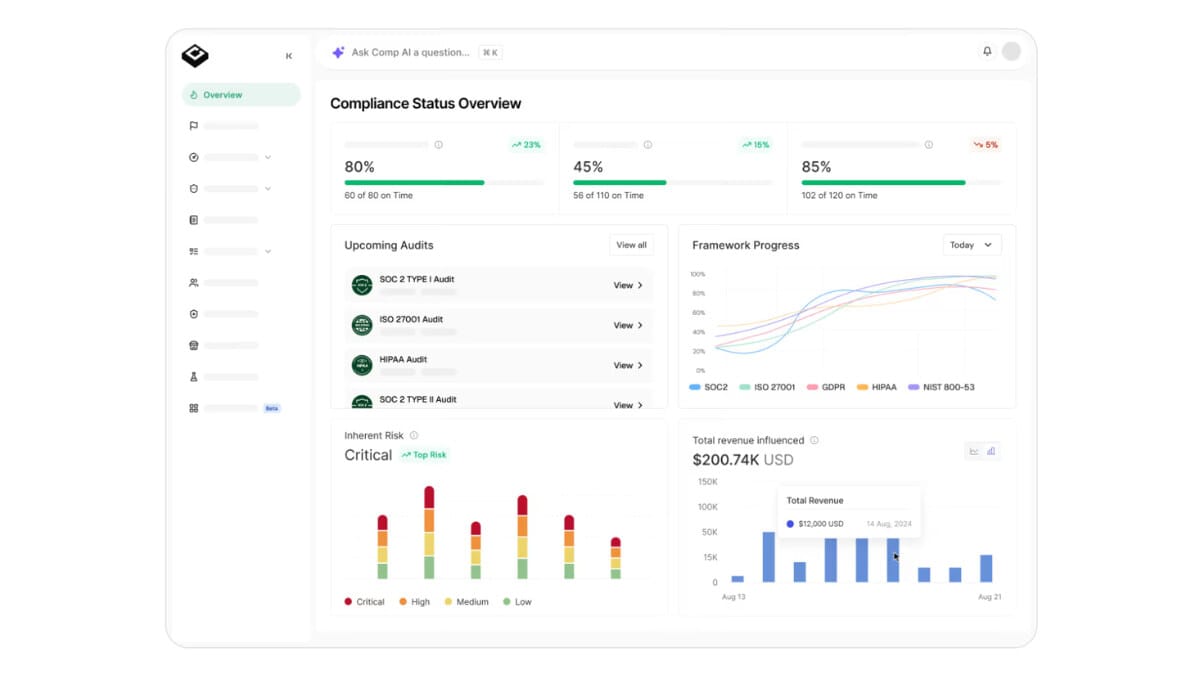This screenshot has height=675, width=1200.
Task: Click the ⌘K shortcut badge
Action: (x=490, y=52)
